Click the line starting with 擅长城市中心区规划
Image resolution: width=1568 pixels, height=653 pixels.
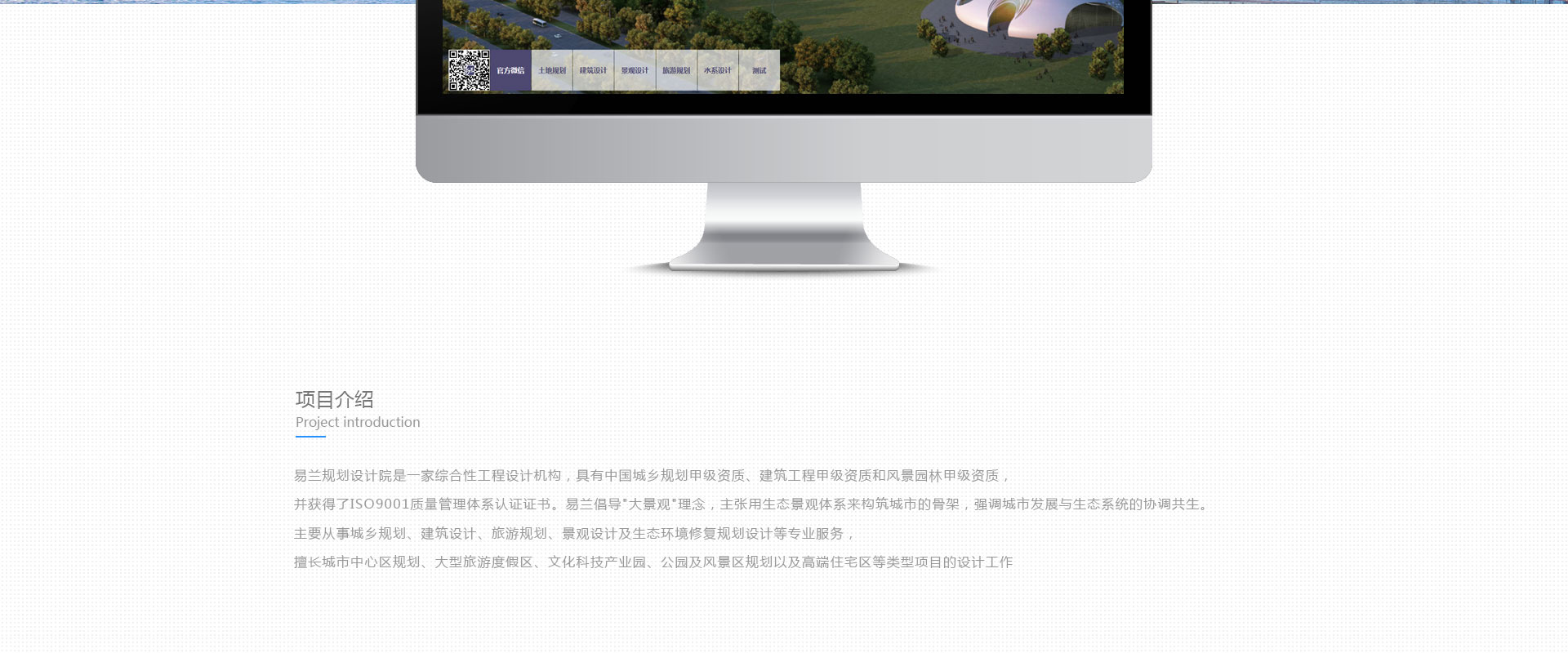[x=653, y=562]
